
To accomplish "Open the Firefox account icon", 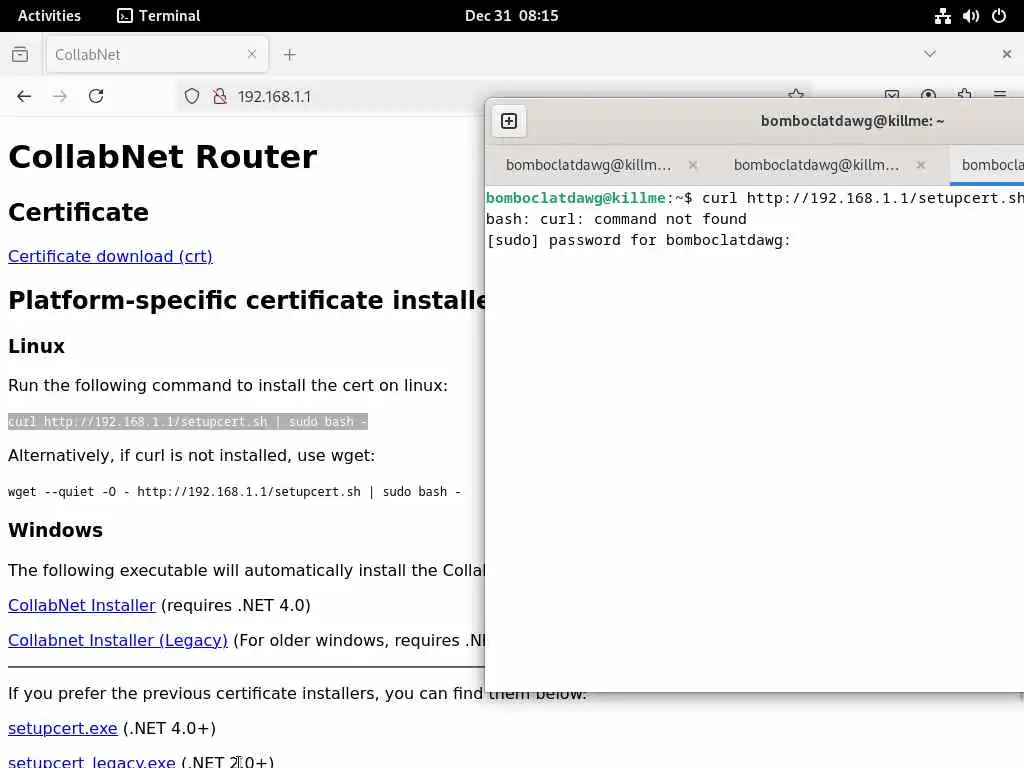I will point(928,95).
